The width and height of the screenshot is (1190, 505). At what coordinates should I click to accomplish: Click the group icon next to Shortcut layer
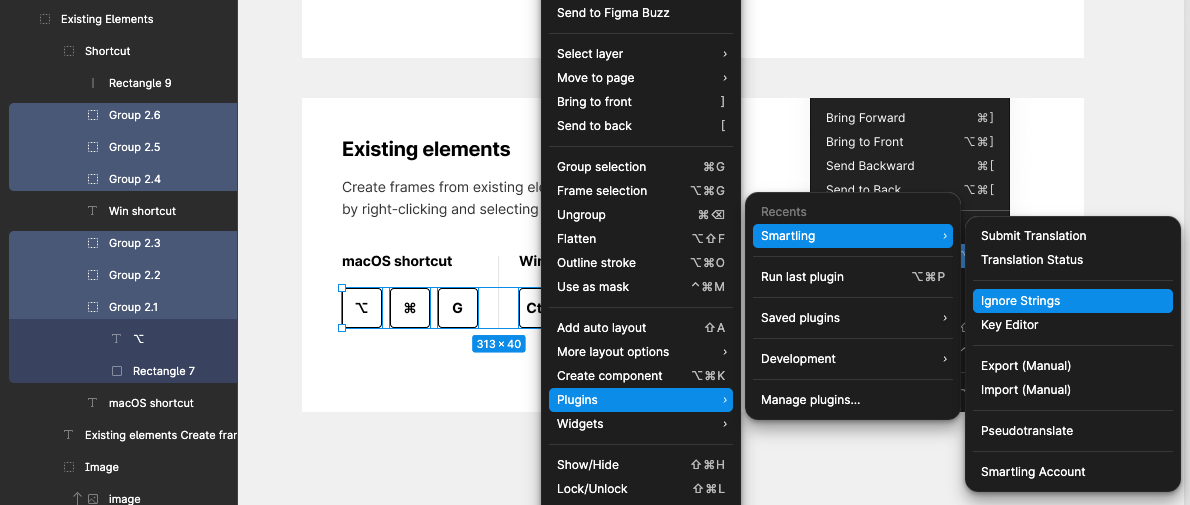click(69, 51)
